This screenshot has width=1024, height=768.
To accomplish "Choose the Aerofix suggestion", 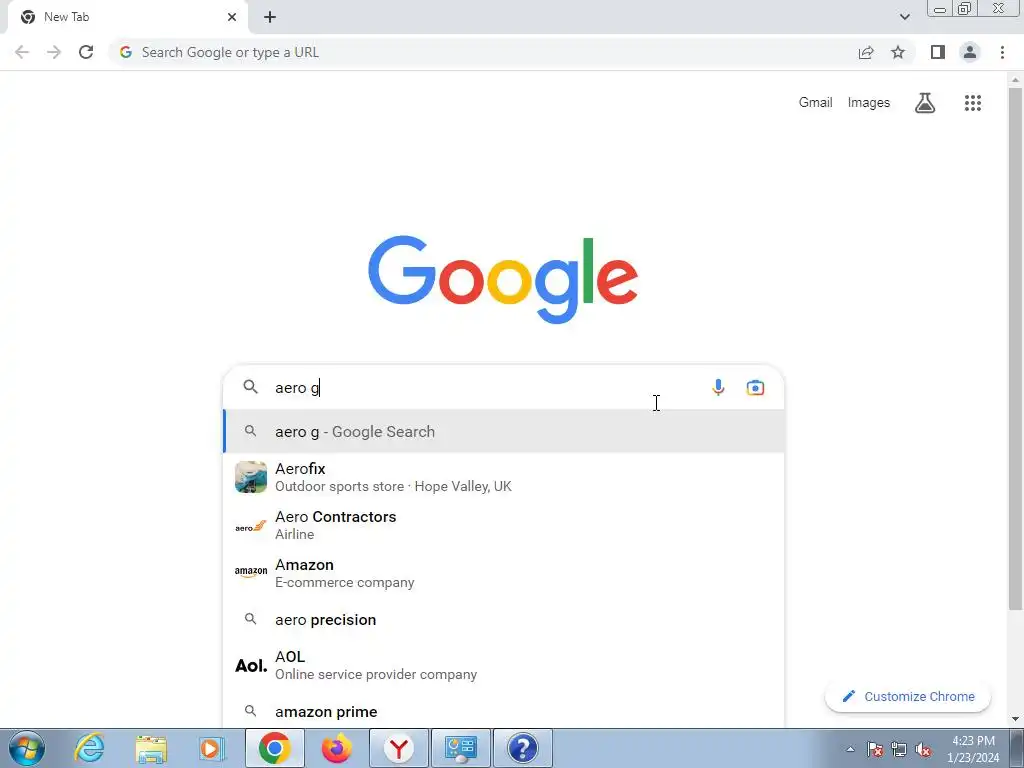I will pos(504,477).
